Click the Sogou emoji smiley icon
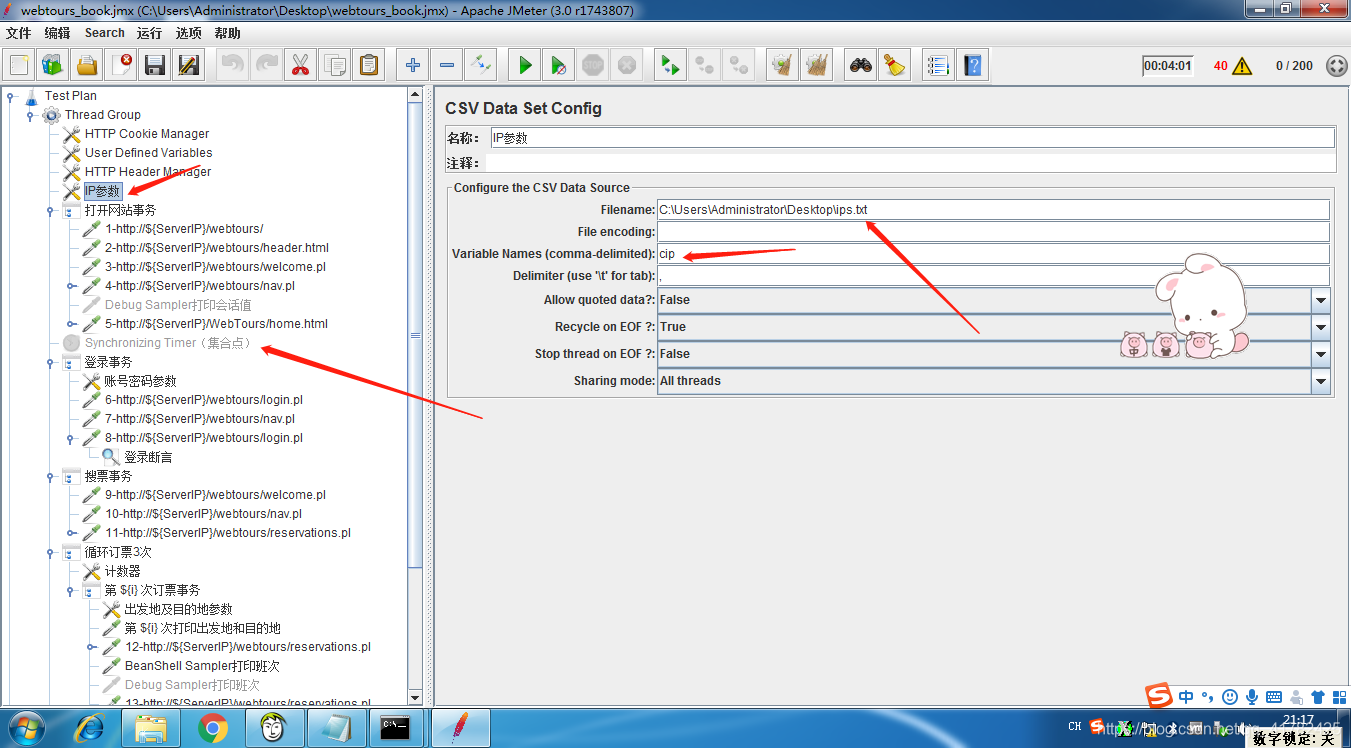The image size is (1351, 748). coord(1230,697)
